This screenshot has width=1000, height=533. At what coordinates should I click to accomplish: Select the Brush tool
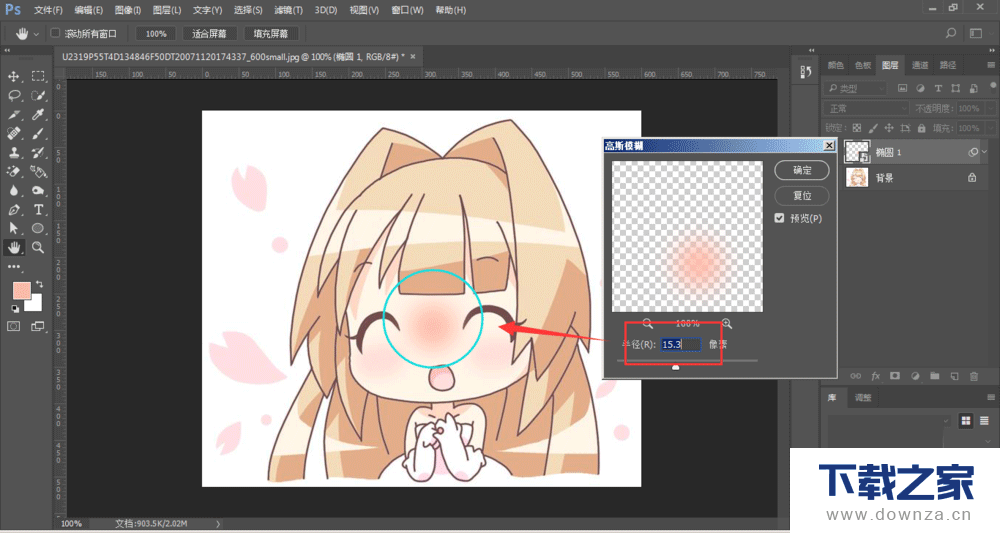coord(38,134)
